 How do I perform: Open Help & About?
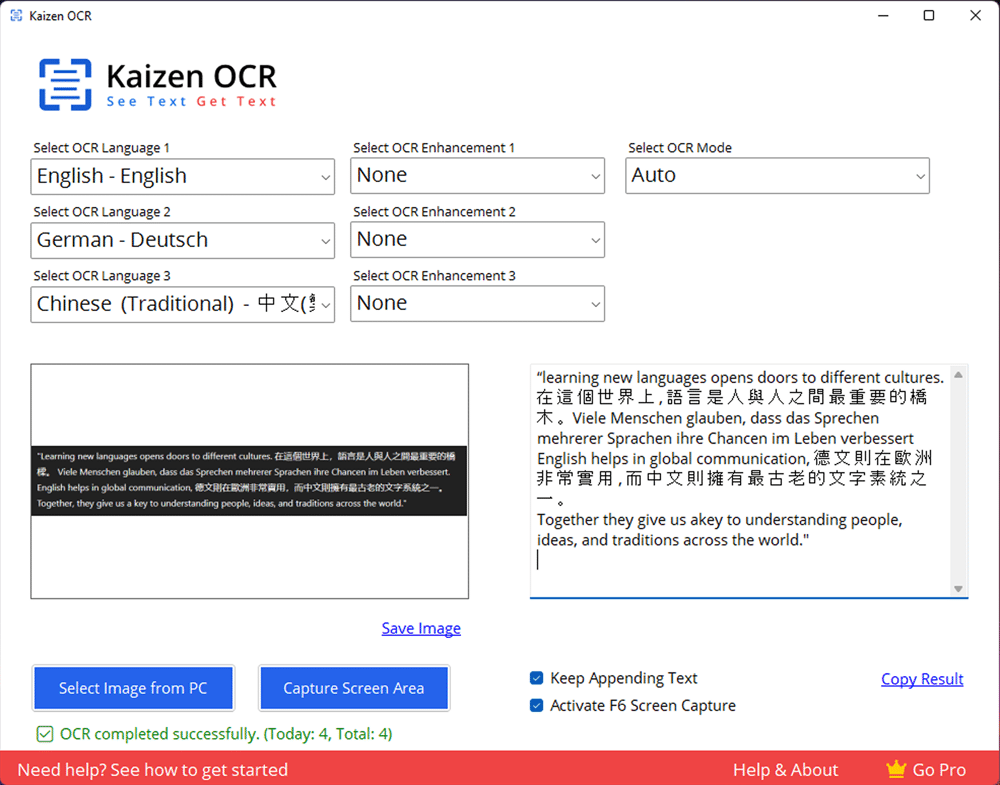click(786, 769)
